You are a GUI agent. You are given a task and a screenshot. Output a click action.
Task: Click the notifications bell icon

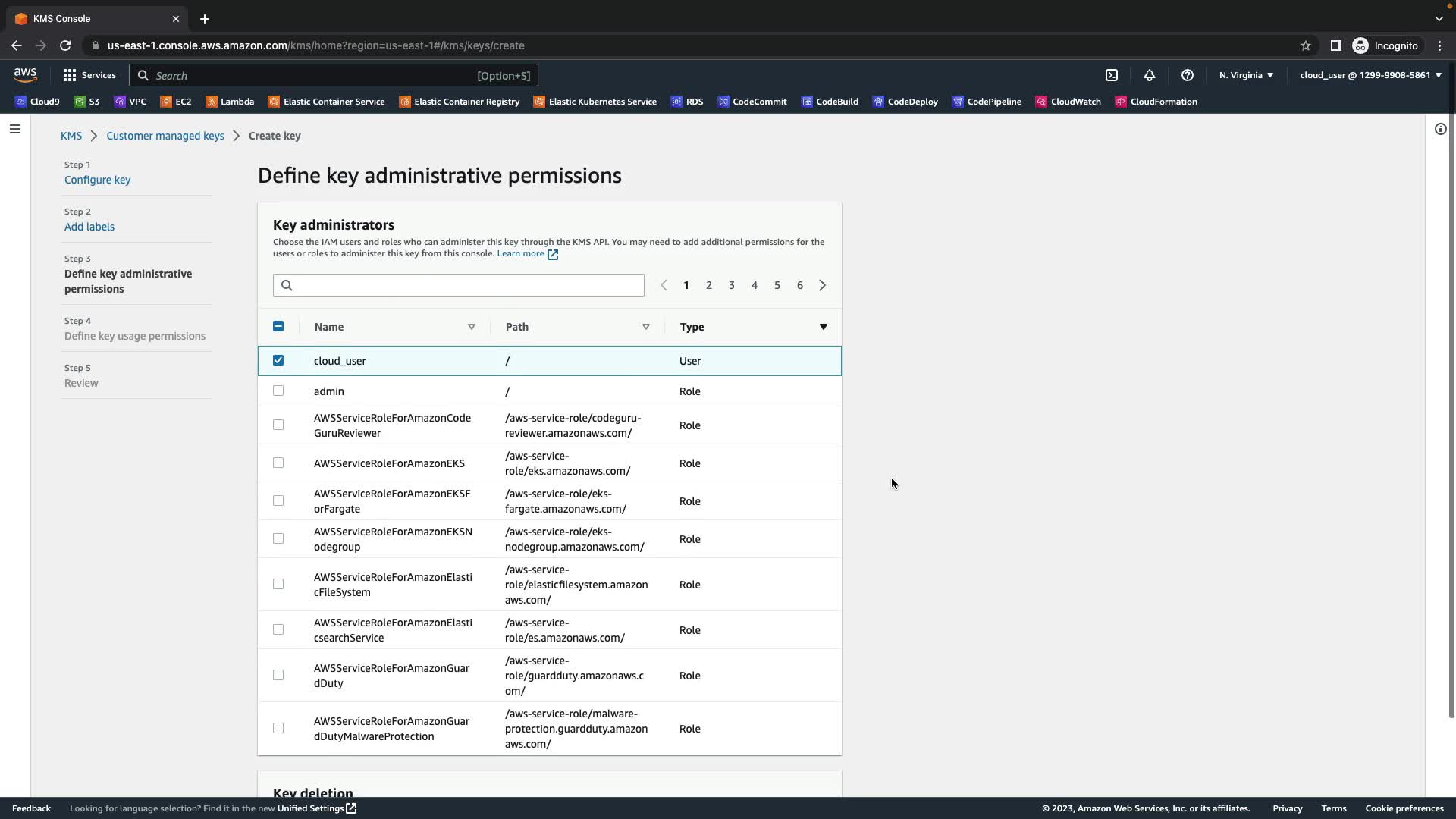[x=1150, y=75]
